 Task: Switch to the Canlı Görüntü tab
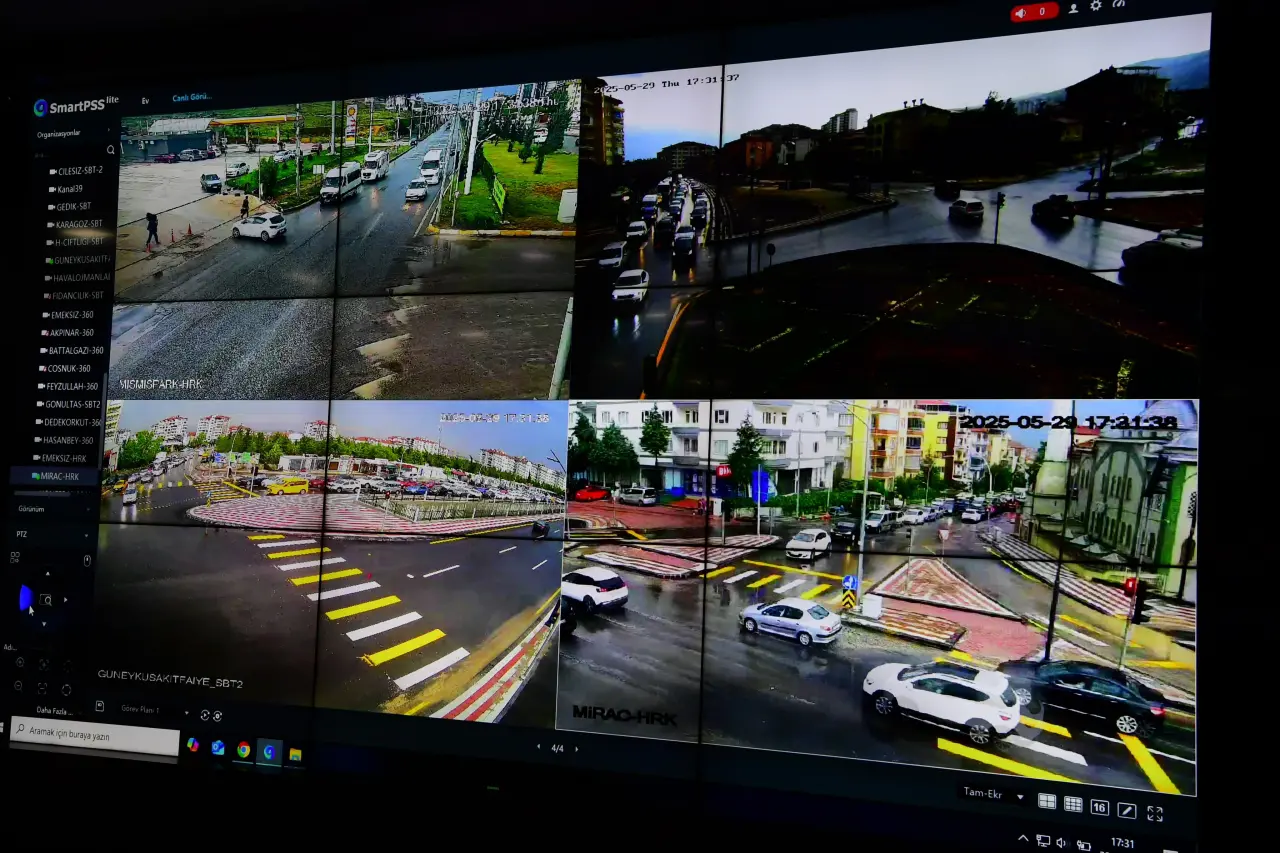(191, 98)
